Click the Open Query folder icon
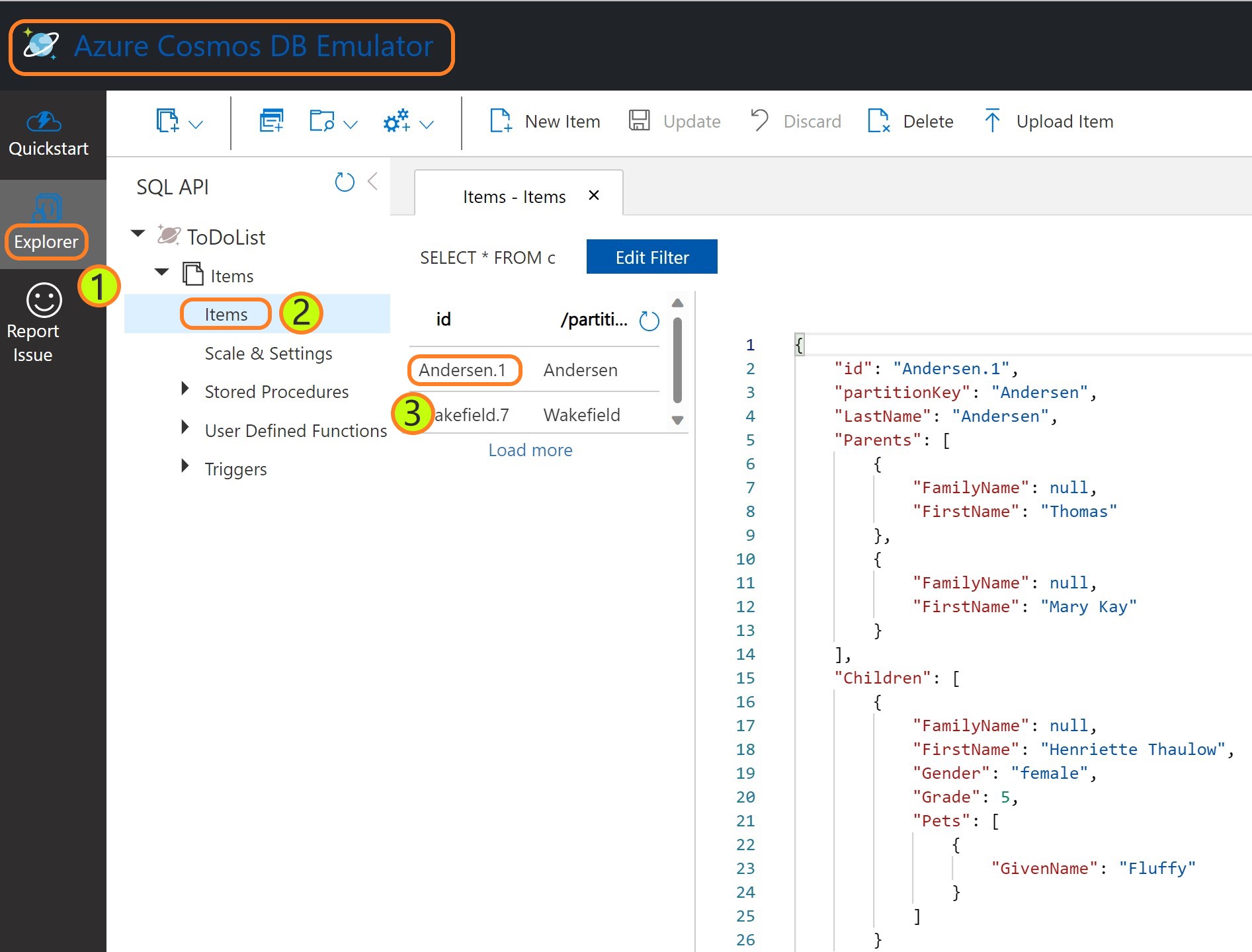The width and height of the screenshot is (1252, 952). pyautogui.click(x=323, y=121)
